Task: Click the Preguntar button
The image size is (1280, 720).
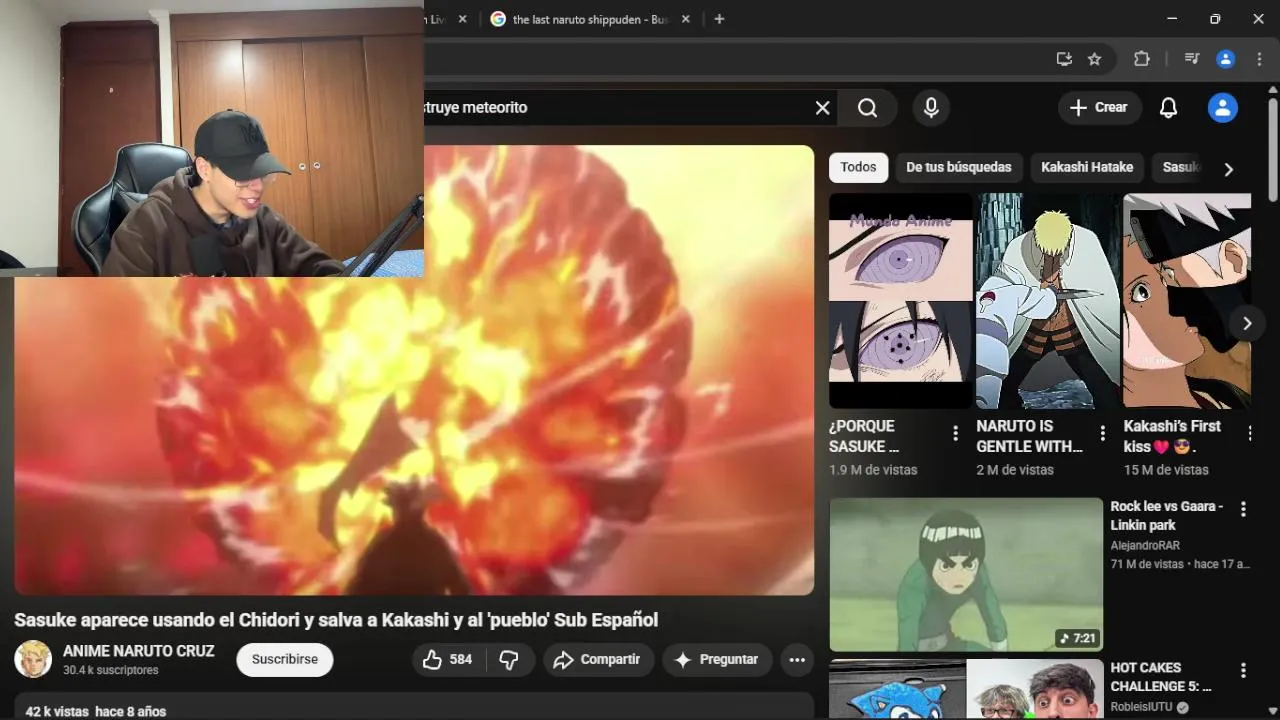Action: pos(717,660)
